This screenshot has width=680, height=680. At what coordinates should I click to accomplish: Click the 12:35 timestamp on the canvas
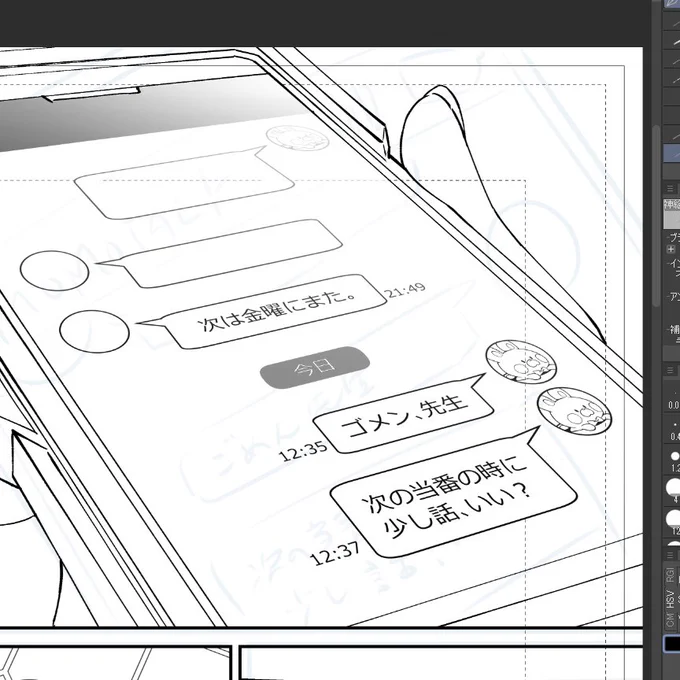(x=303, y=451)
